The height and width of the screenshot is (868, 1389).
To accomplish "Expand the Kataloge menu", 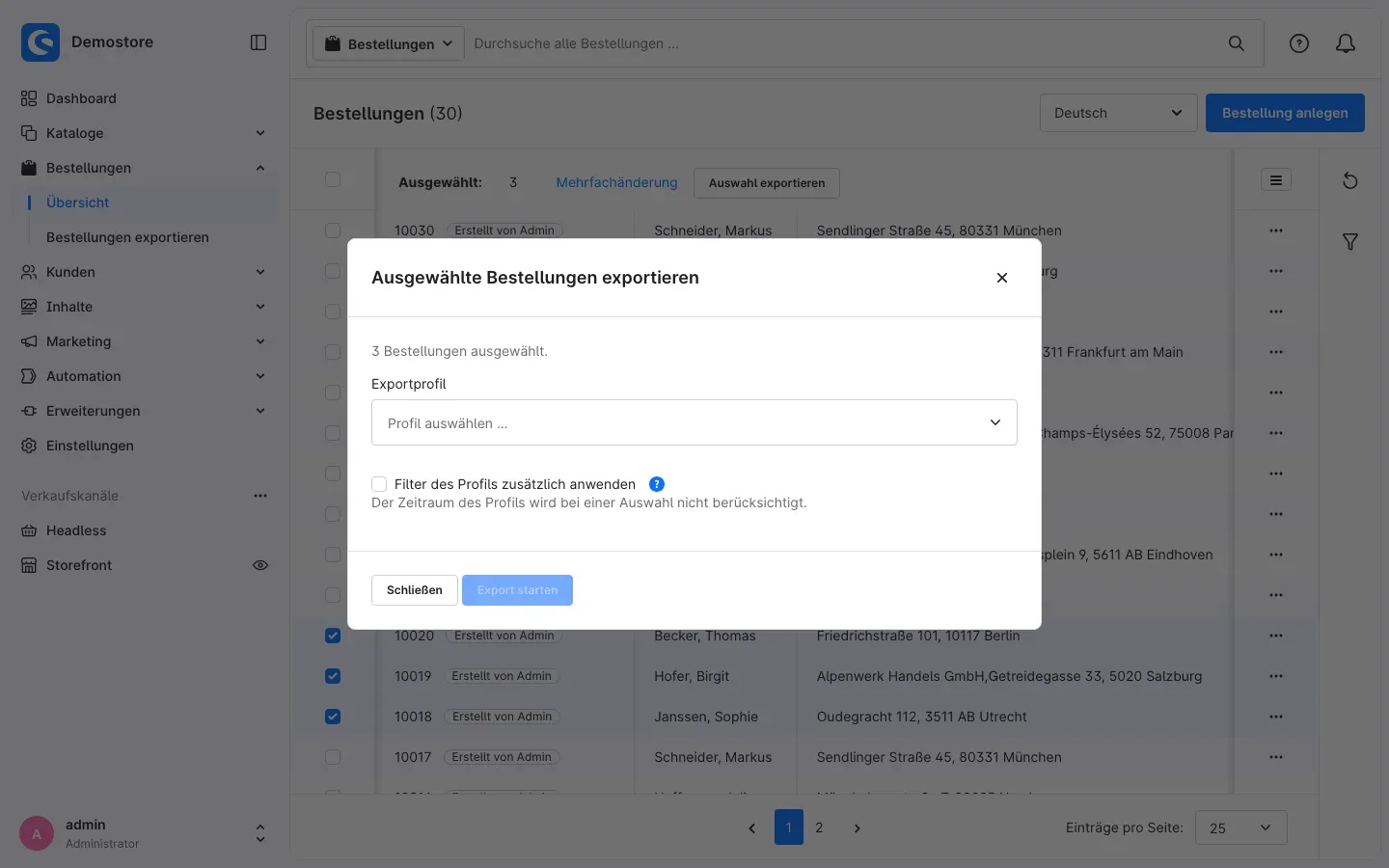I will pos(143,133).
